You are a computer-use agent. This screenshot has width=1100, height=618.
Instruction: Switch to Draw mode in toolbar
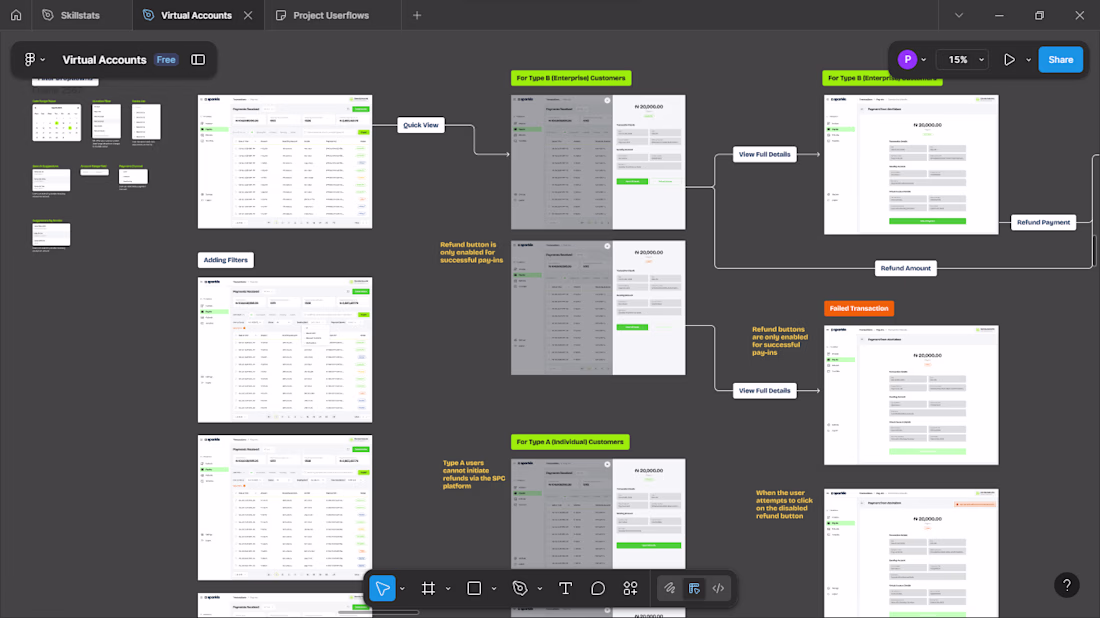670,589
